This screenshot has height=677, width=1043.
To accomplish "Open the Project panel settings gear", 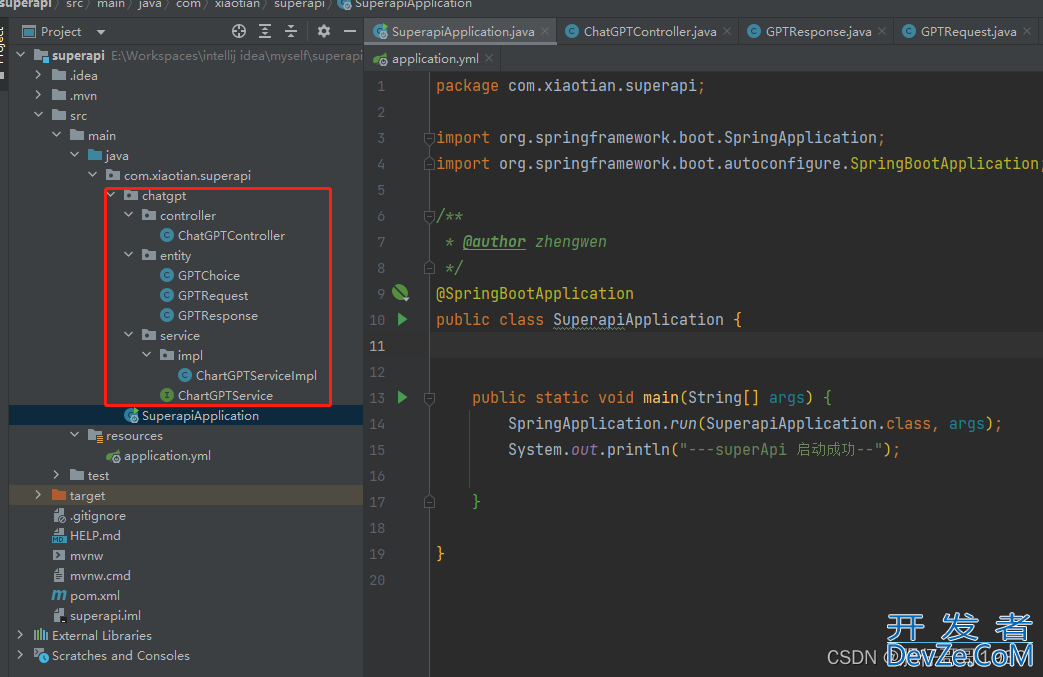I will (324, 31).
